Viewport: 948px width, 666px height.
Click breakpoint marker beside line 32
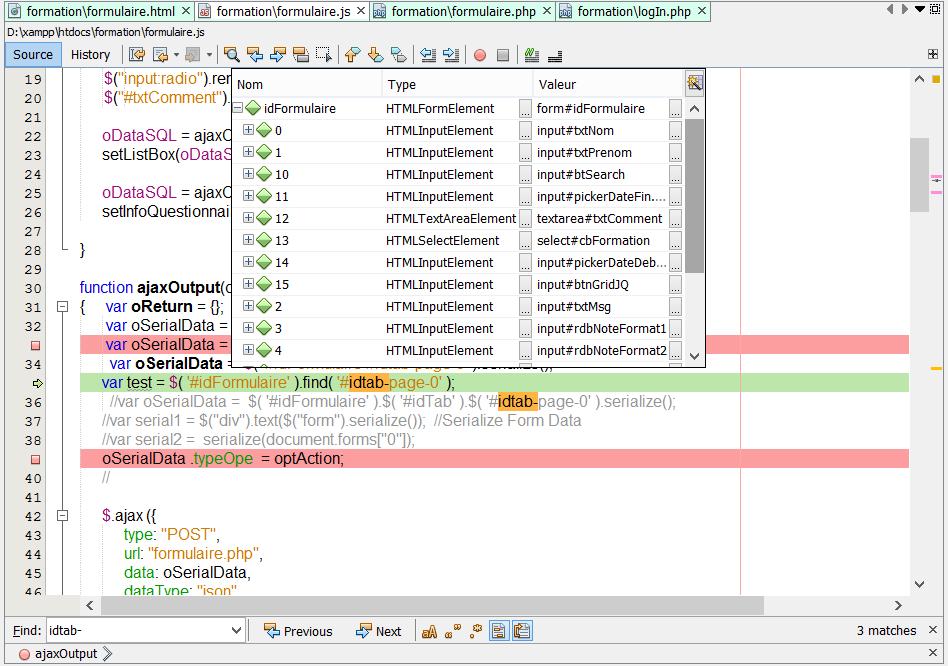pyautogui.click(x=36, y=346)
